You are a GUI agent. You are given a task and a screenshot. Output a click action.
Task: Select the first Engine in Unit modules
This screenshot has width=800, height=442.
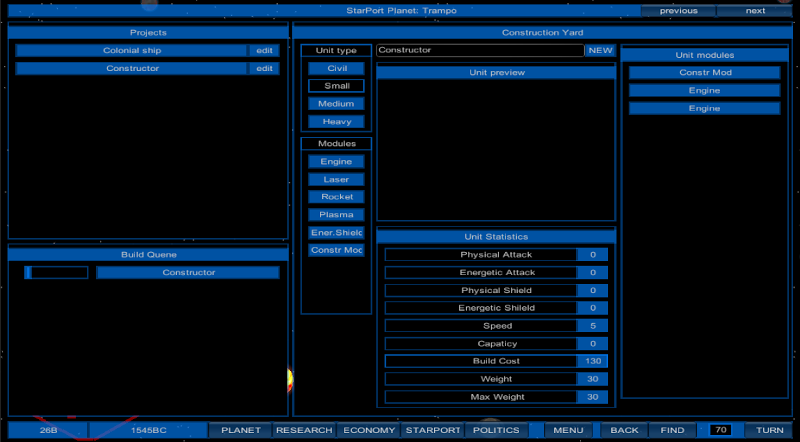pyautogui.click(x=705, y=90)
